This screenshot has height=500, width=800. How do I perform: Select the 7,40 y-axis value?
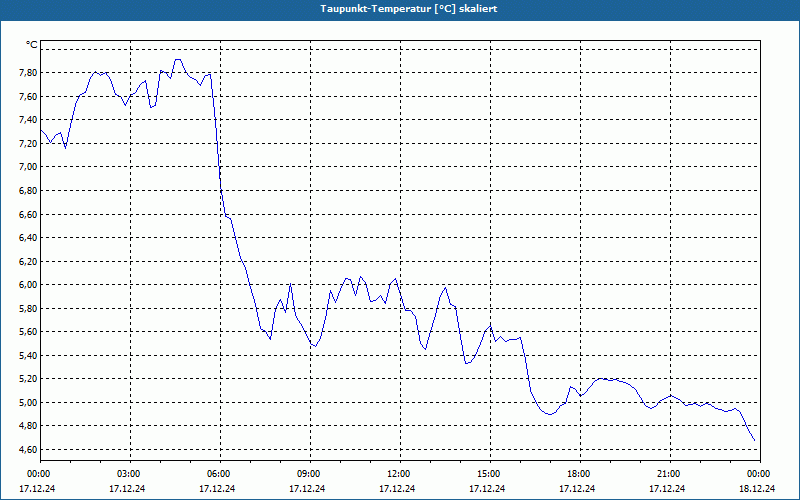coord(28,119)
